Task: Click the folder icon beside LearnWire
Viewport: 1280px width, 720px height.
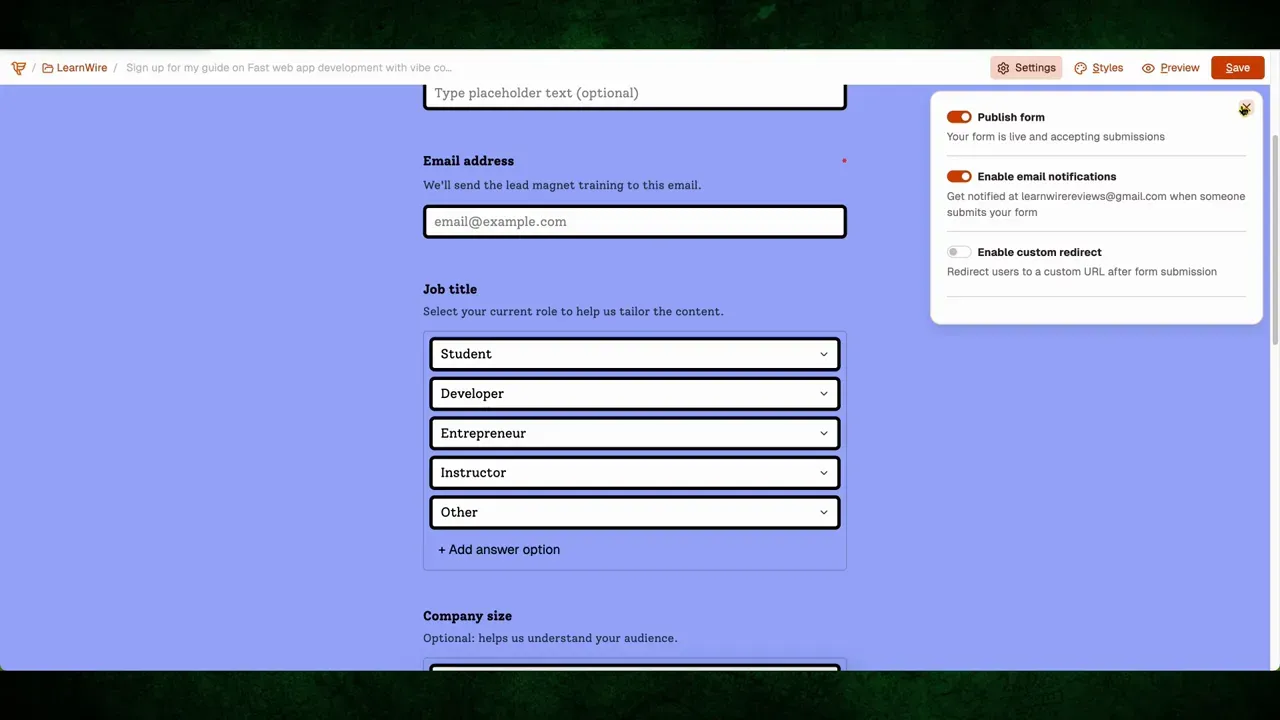Action: coord(47,67)
